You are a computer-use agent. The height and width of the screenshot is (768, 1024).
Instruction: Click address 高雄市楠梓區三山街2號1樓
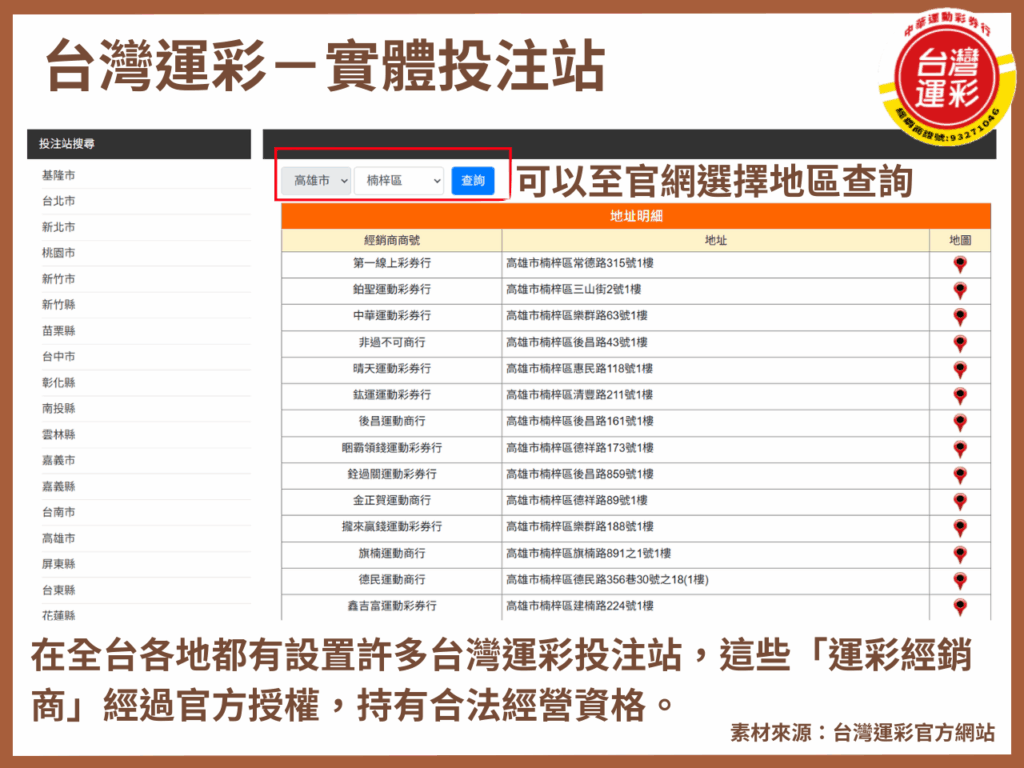point(574,289)
